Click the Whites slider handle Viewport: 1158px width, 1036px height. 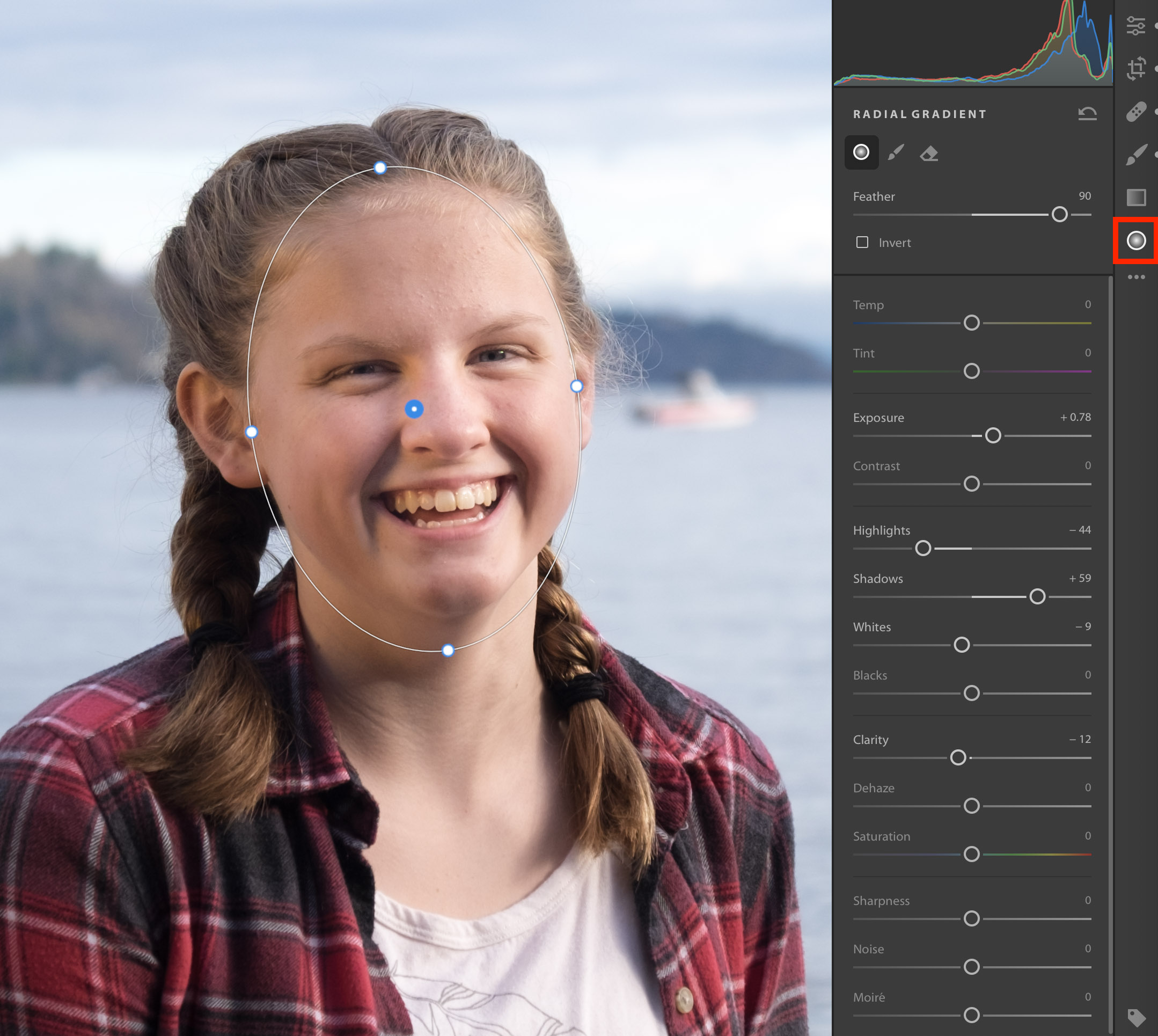click(x=961, y=645)
